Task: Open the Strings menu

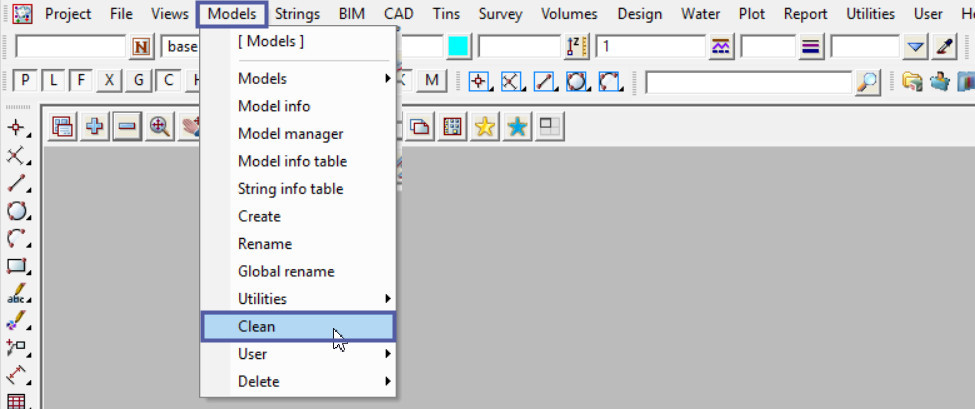Action: 299,14
